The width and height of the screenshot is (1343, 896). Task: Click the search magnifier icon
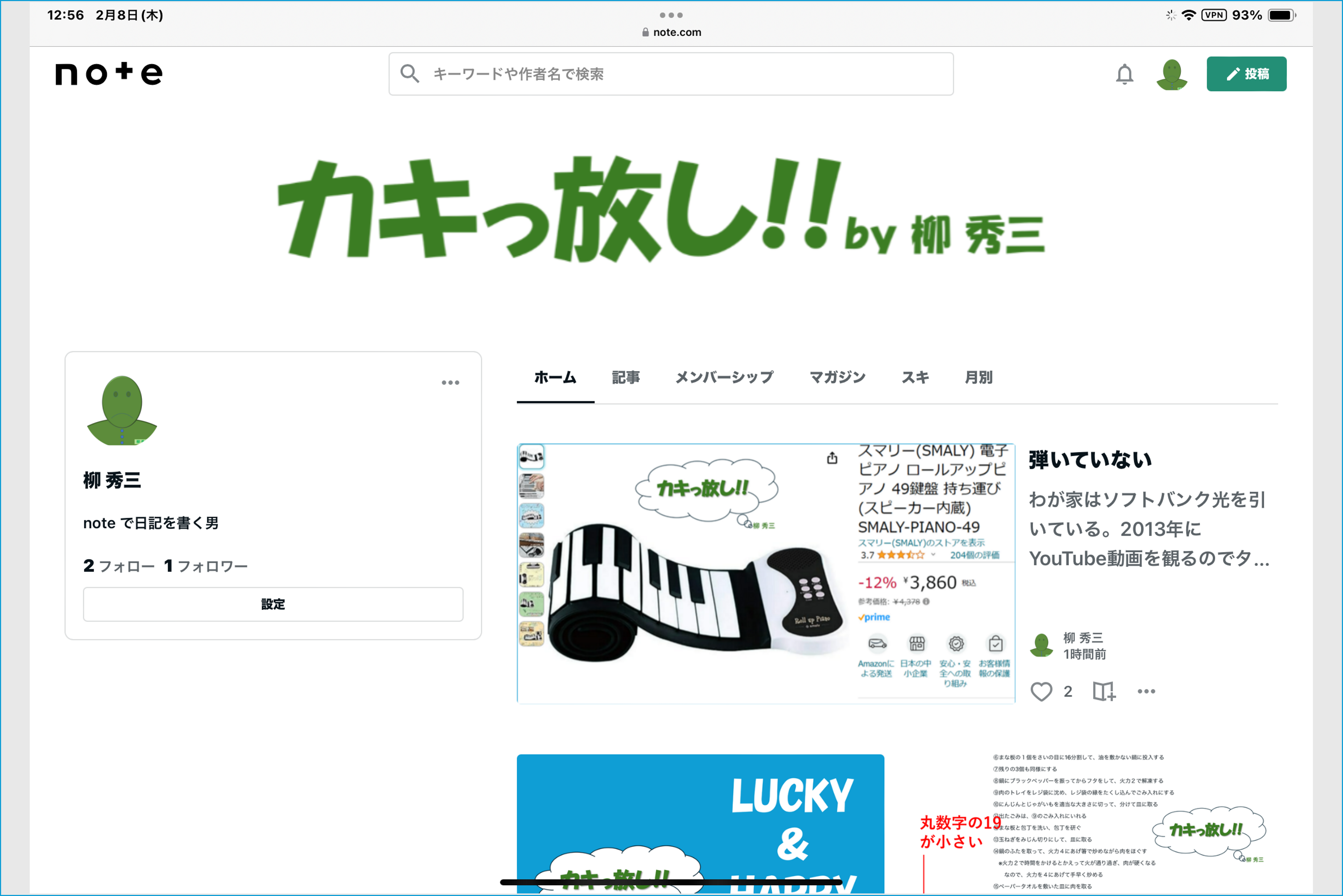[x=409, y=74]
